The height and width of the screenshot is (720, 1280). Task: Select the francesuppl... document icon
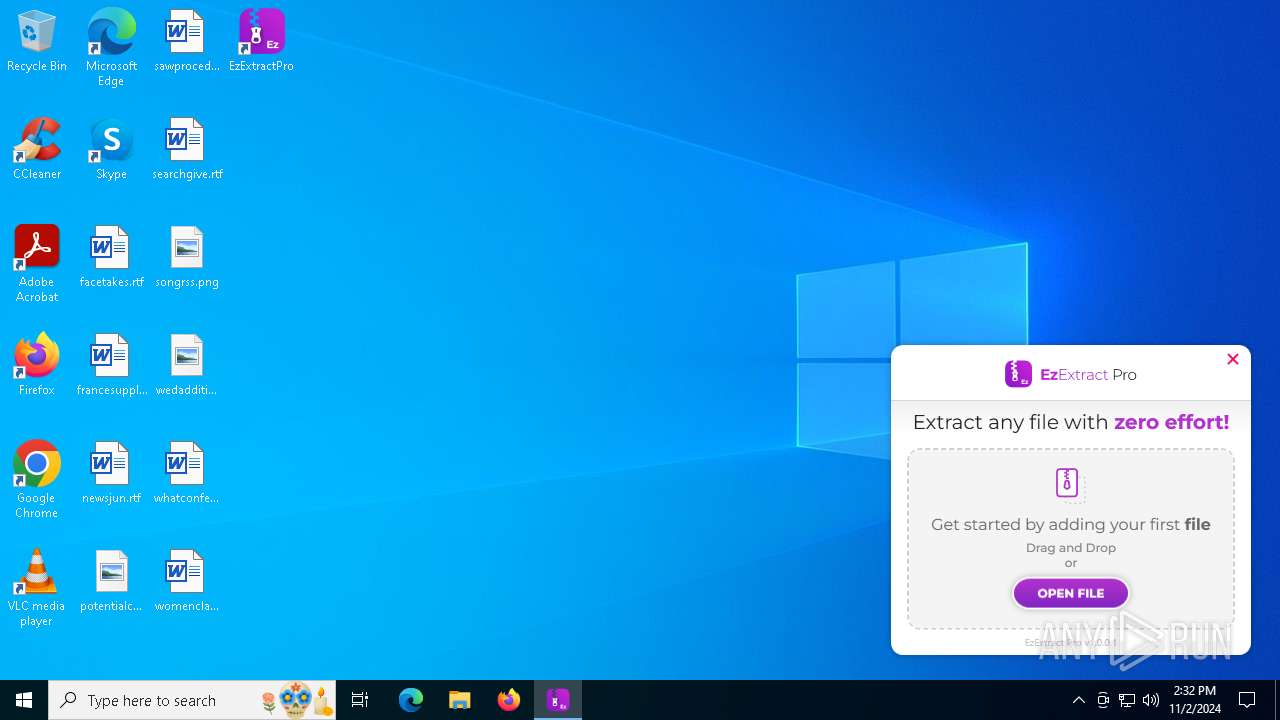111,366
